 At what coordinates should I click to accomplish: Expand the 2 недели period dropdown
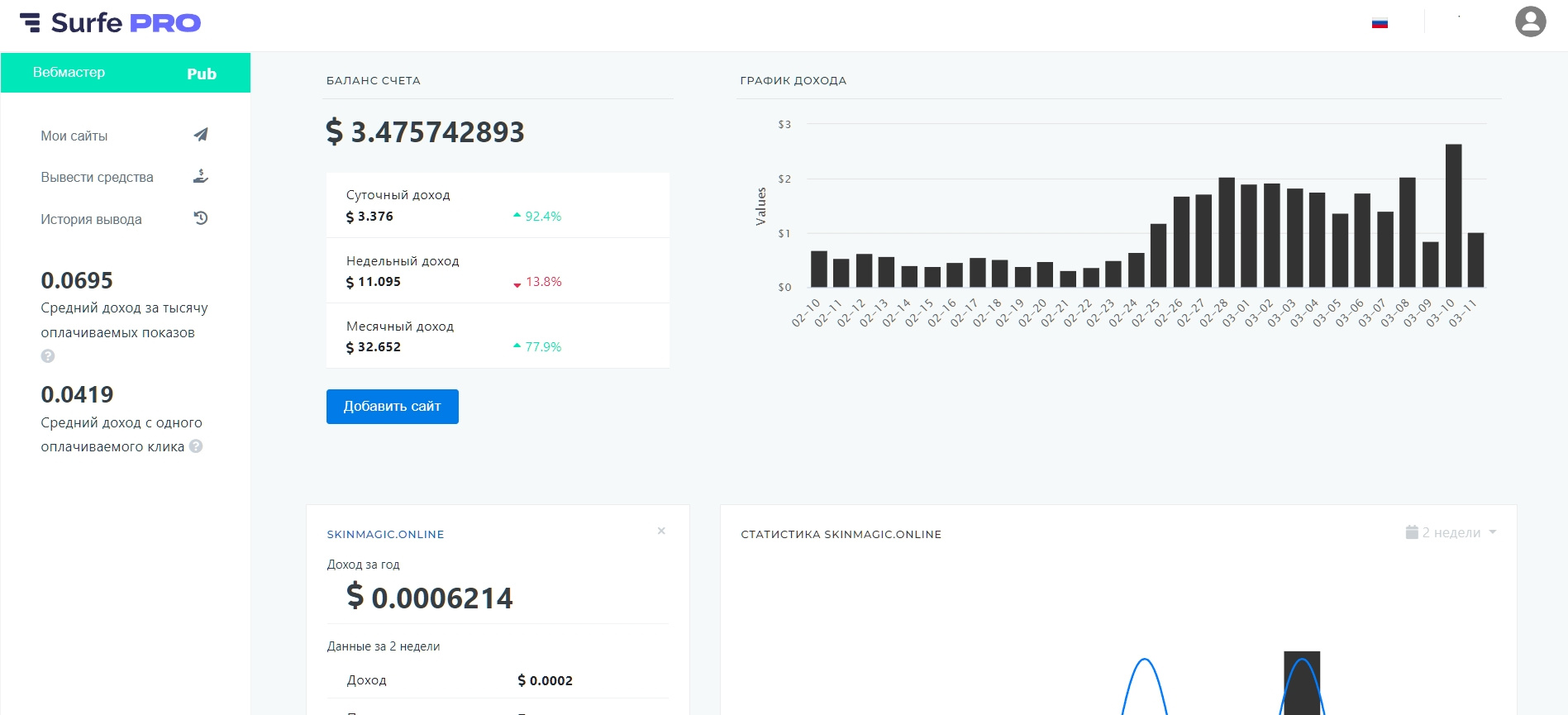click(x=1451, y=532)
